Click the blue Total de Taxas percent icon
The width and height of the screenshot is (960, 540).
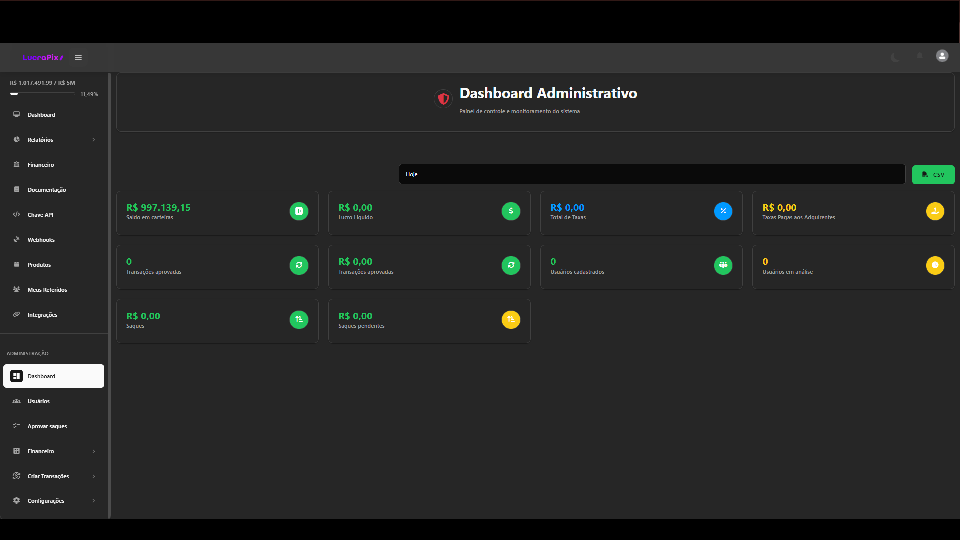(722, 211)
